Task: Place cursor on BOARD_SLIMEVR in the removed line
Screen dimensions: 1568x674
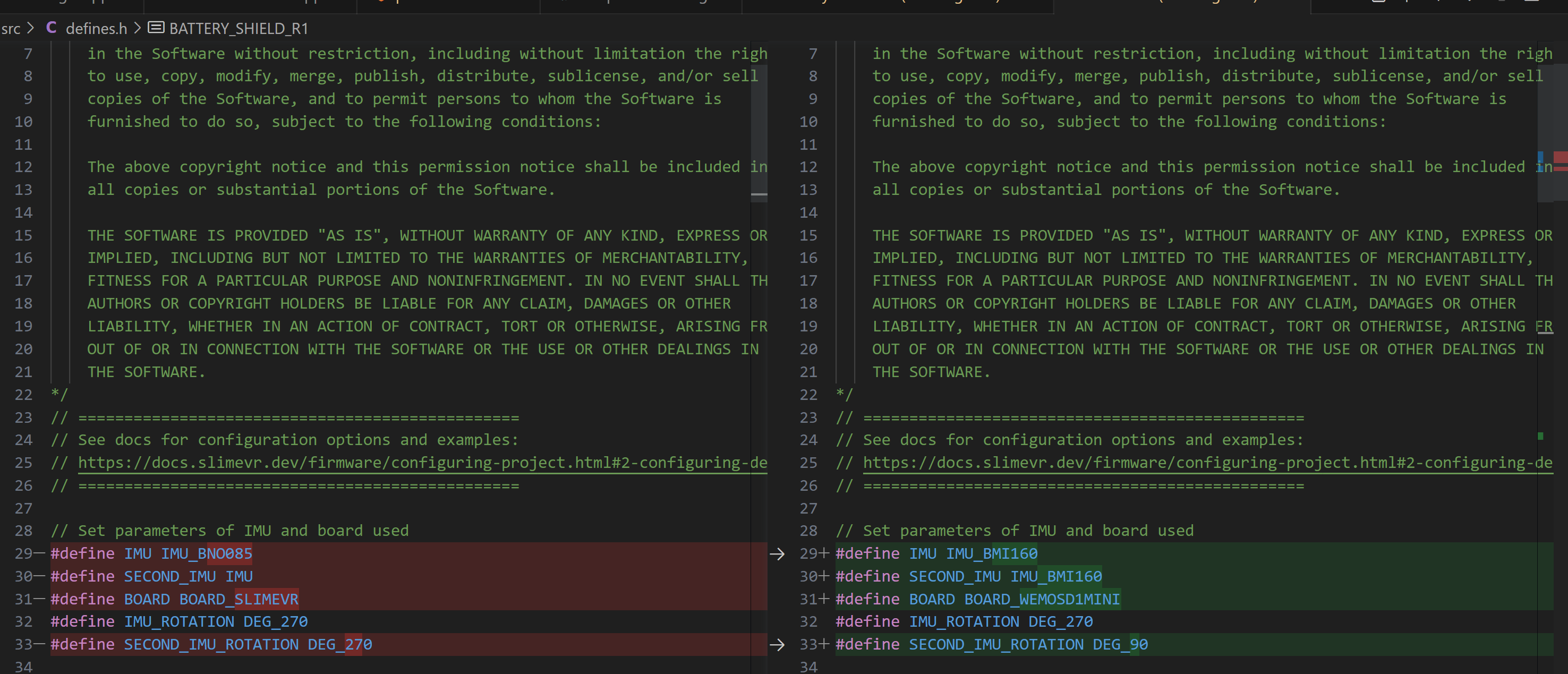Action: pyautogui.click(x=238, y=599)
